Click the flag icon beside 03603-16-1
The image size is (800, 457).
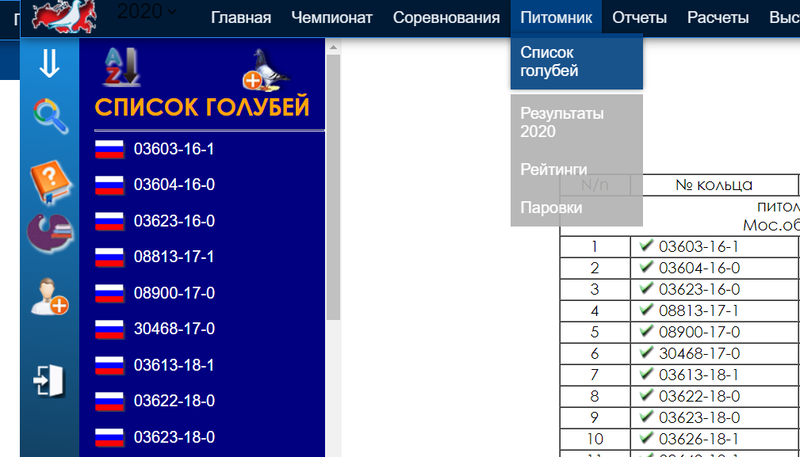(x=110, y=149)
